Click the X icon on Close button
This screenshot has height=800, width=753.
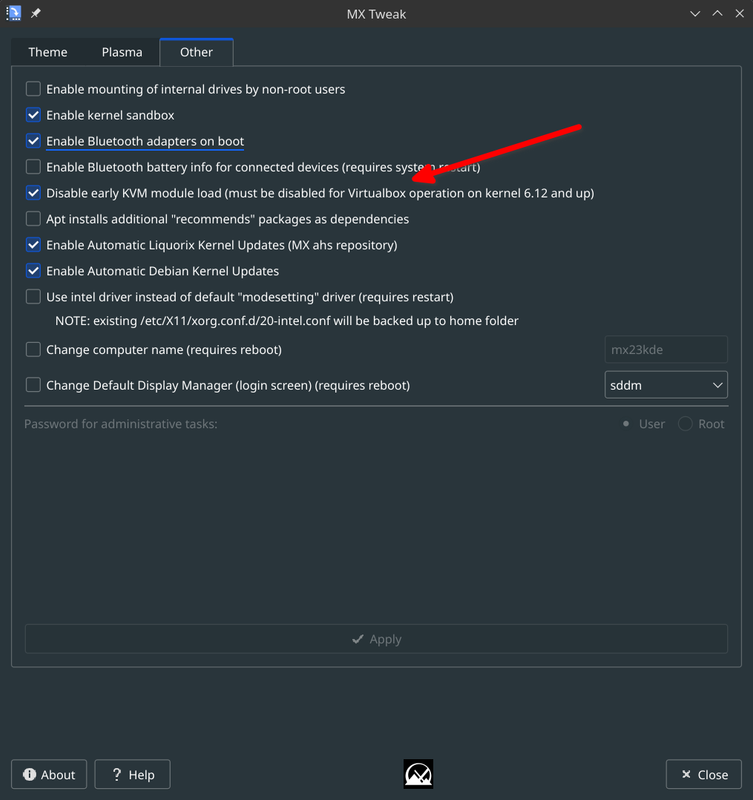(x=686, y=774)
